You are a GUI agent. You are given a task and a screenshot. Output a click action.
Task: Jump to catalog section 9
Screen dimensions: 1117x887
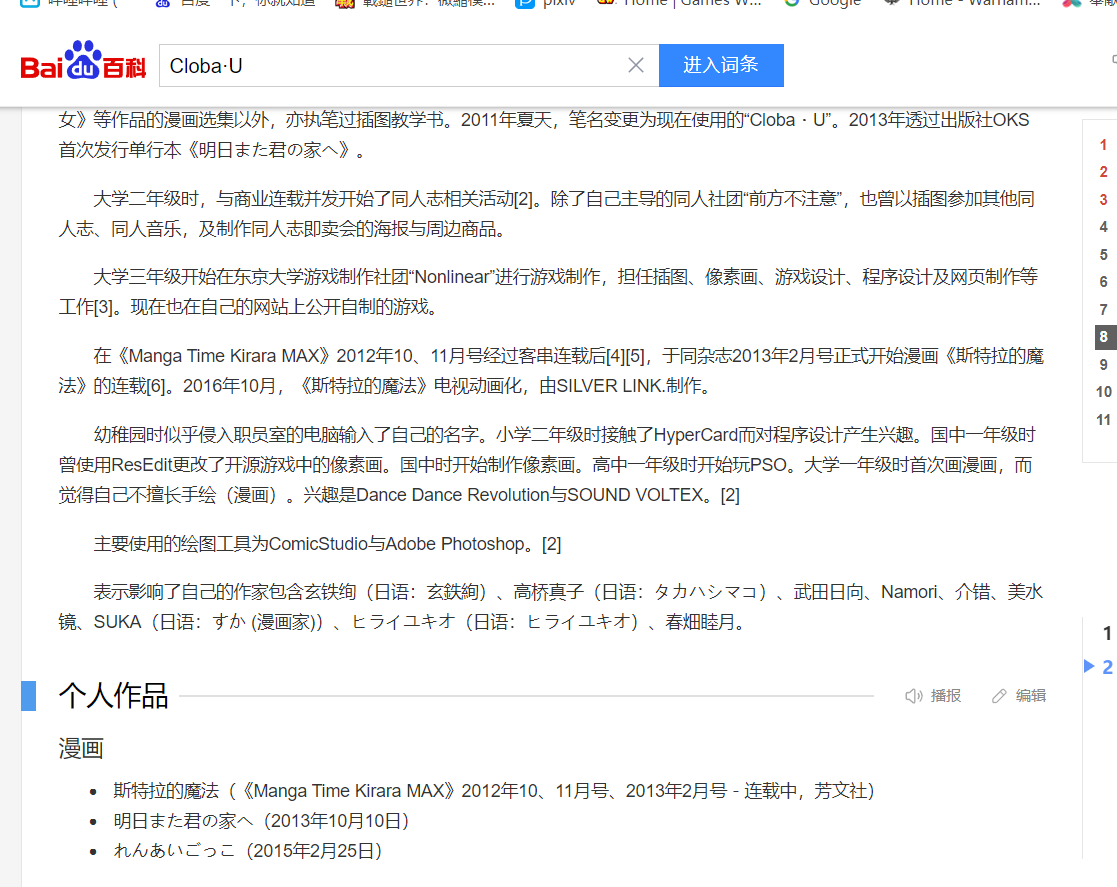[x=1103, y=365]
